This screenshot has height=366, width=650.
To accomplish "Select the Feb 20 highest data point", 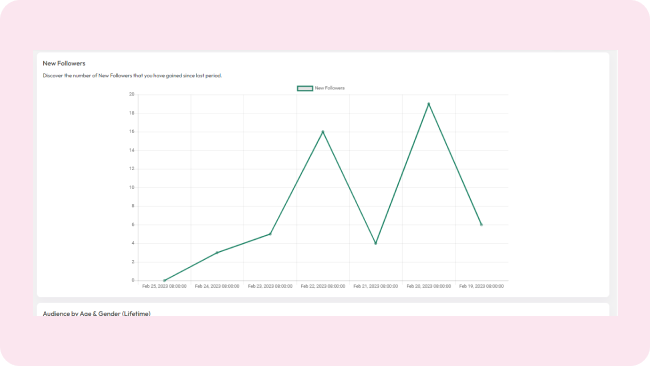I will (x=429, y=104).
